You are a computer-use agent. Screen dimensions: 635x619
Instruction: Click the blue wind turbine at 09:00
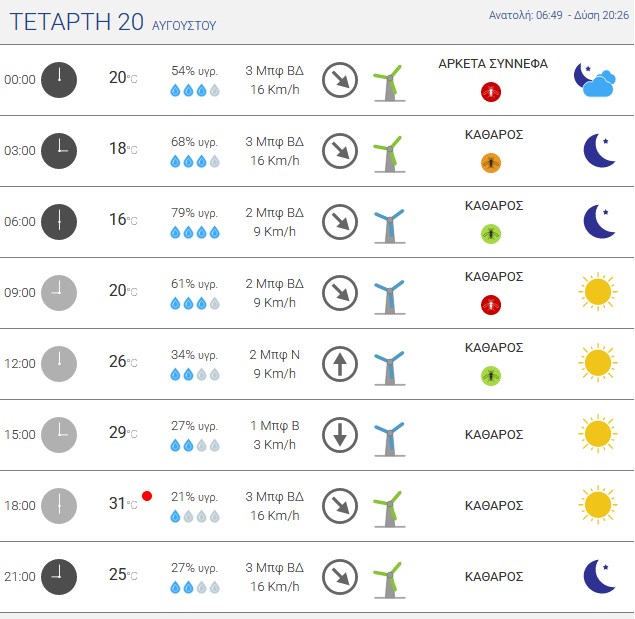click(x=389, y=297)
